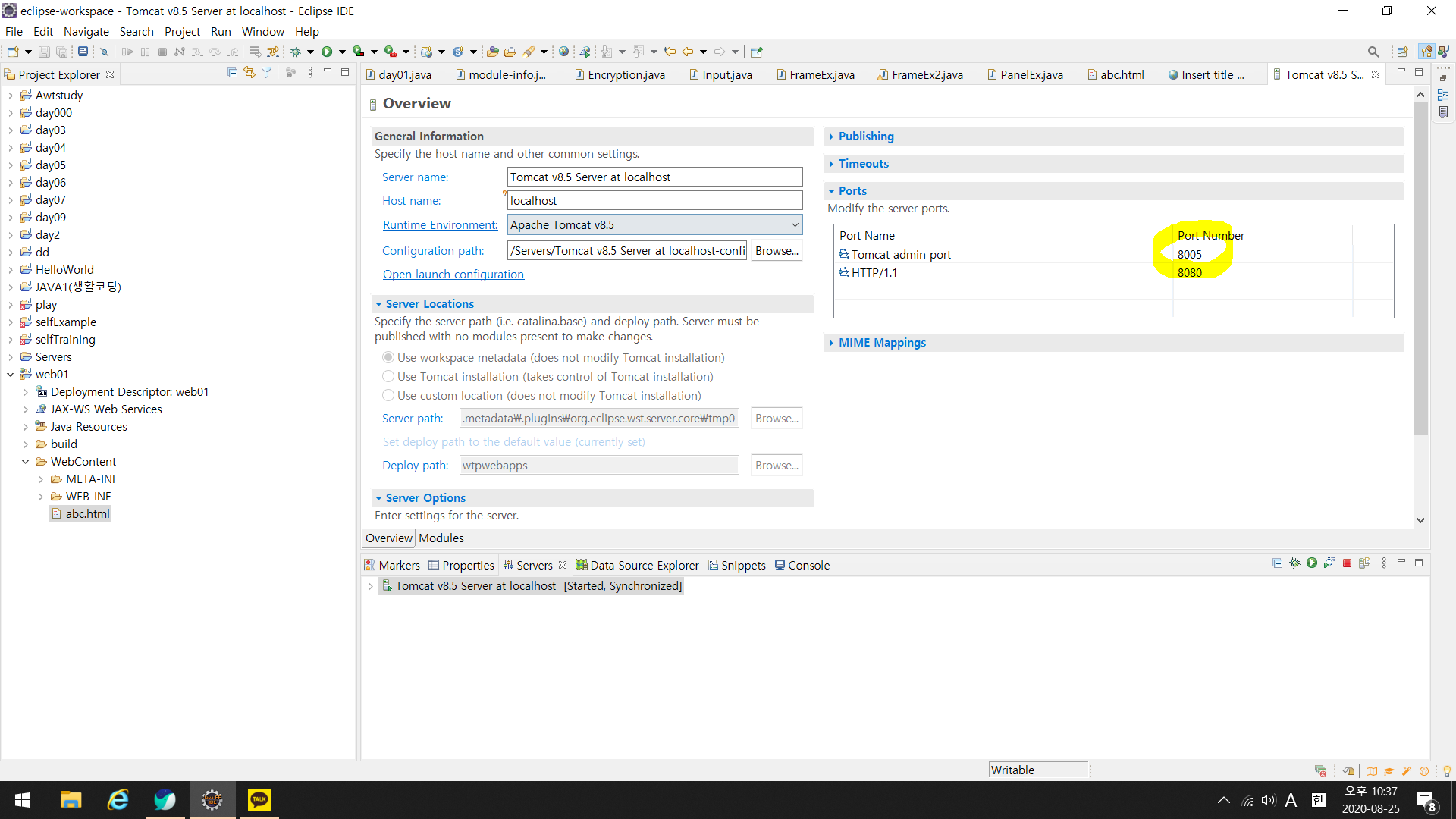Screen dimensions: 1456x819
Task: Open the Window menu
Action: point(262,31)
